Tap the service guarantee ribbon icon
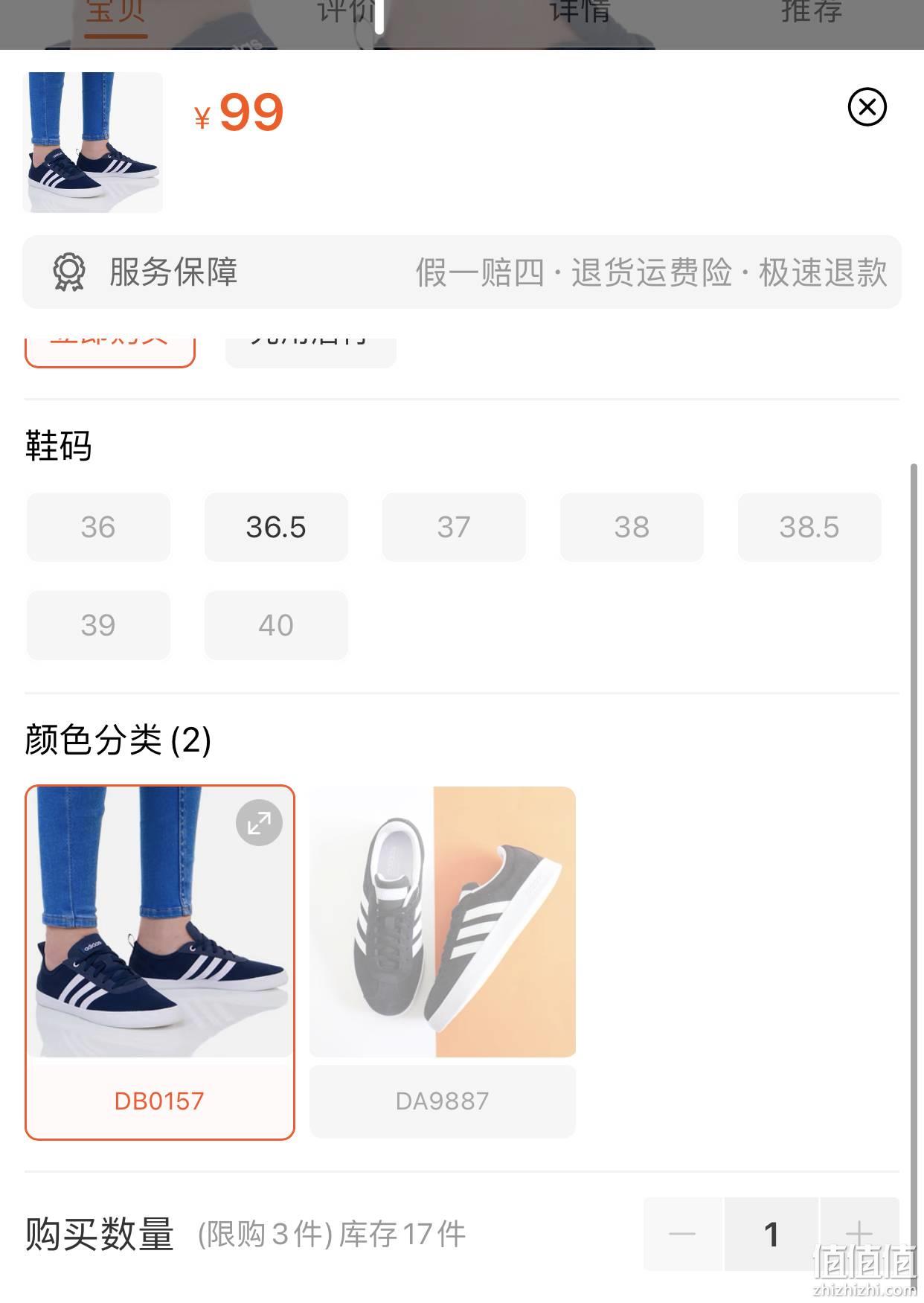Viewport: 924px width, 1303px height. (x=68, y=272)
